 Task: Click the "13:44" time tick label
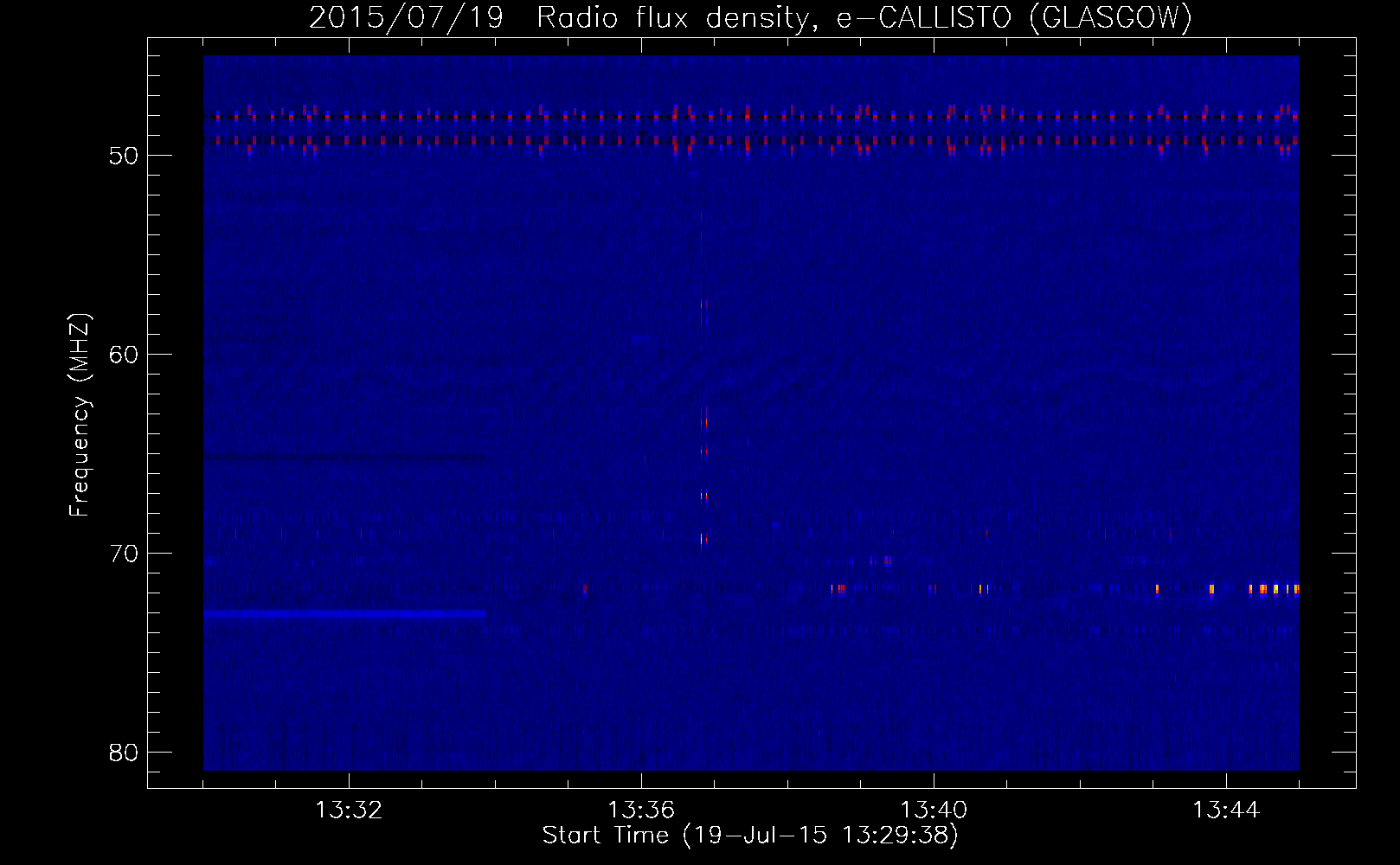(1226, 811)
